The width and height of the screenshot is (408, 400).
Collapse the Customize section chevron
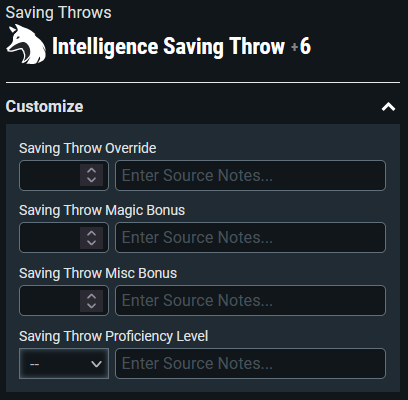click(x=388, y=107)
